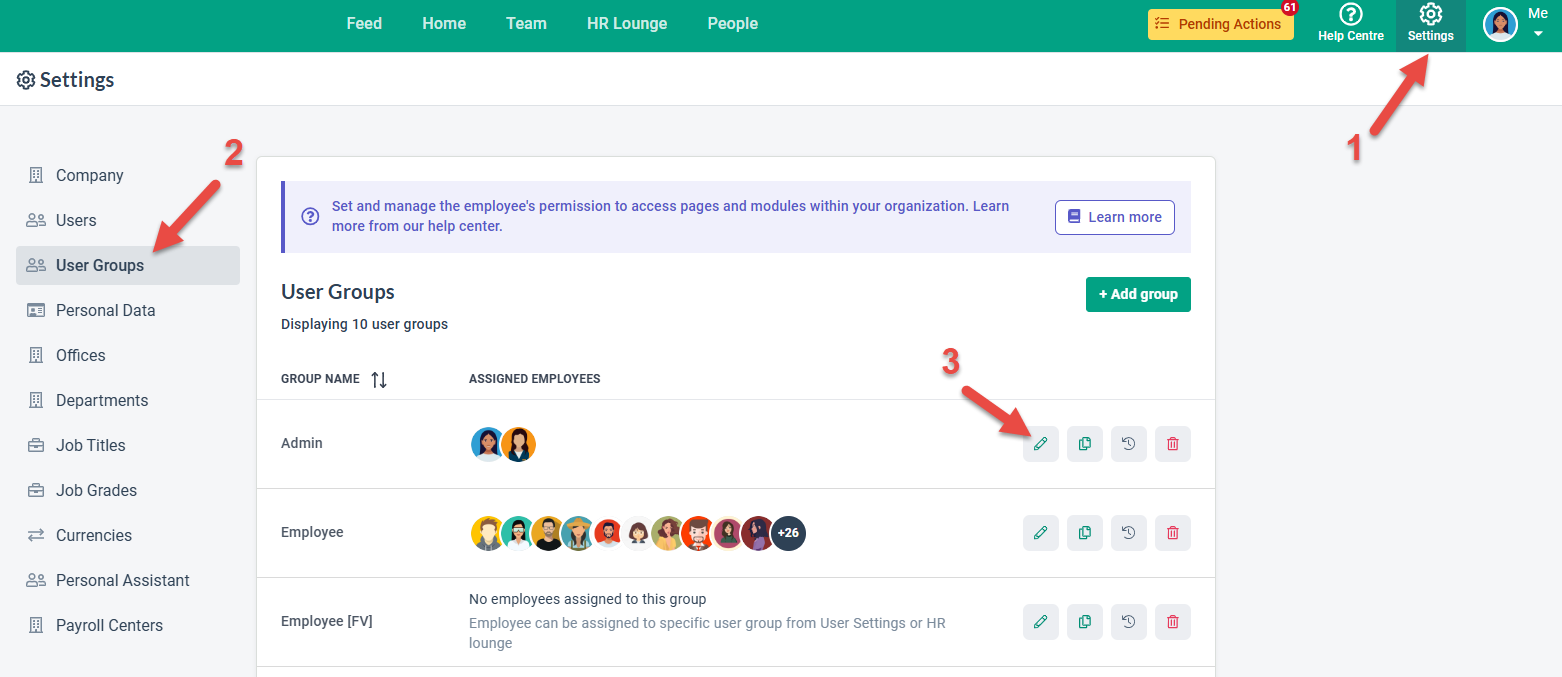Screen dimensions: 1562x677
Task: Duplicate the Employee user group
Action: pos(1084,532)
